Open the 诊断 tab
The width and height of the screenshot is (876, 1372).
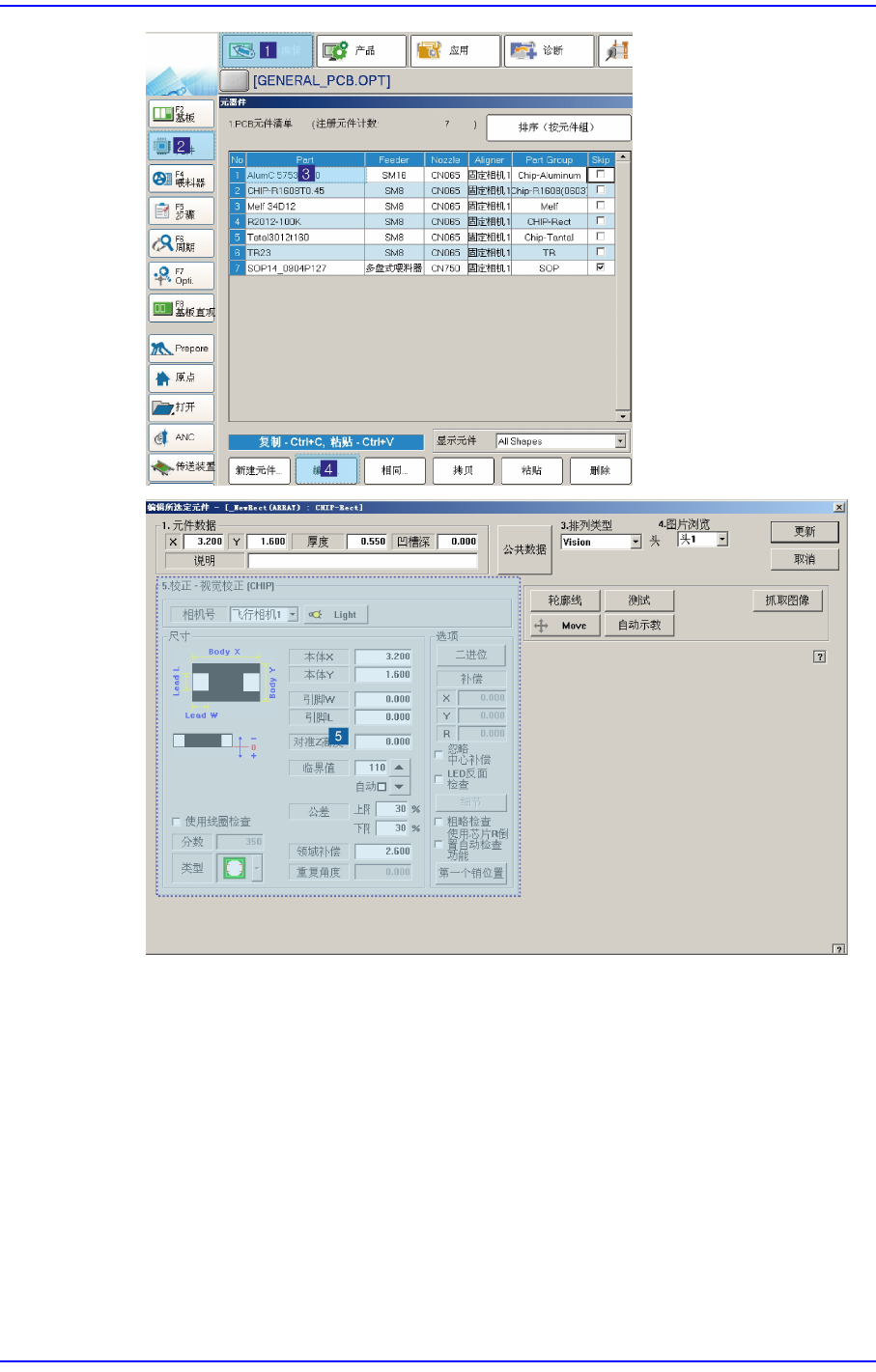549,50
